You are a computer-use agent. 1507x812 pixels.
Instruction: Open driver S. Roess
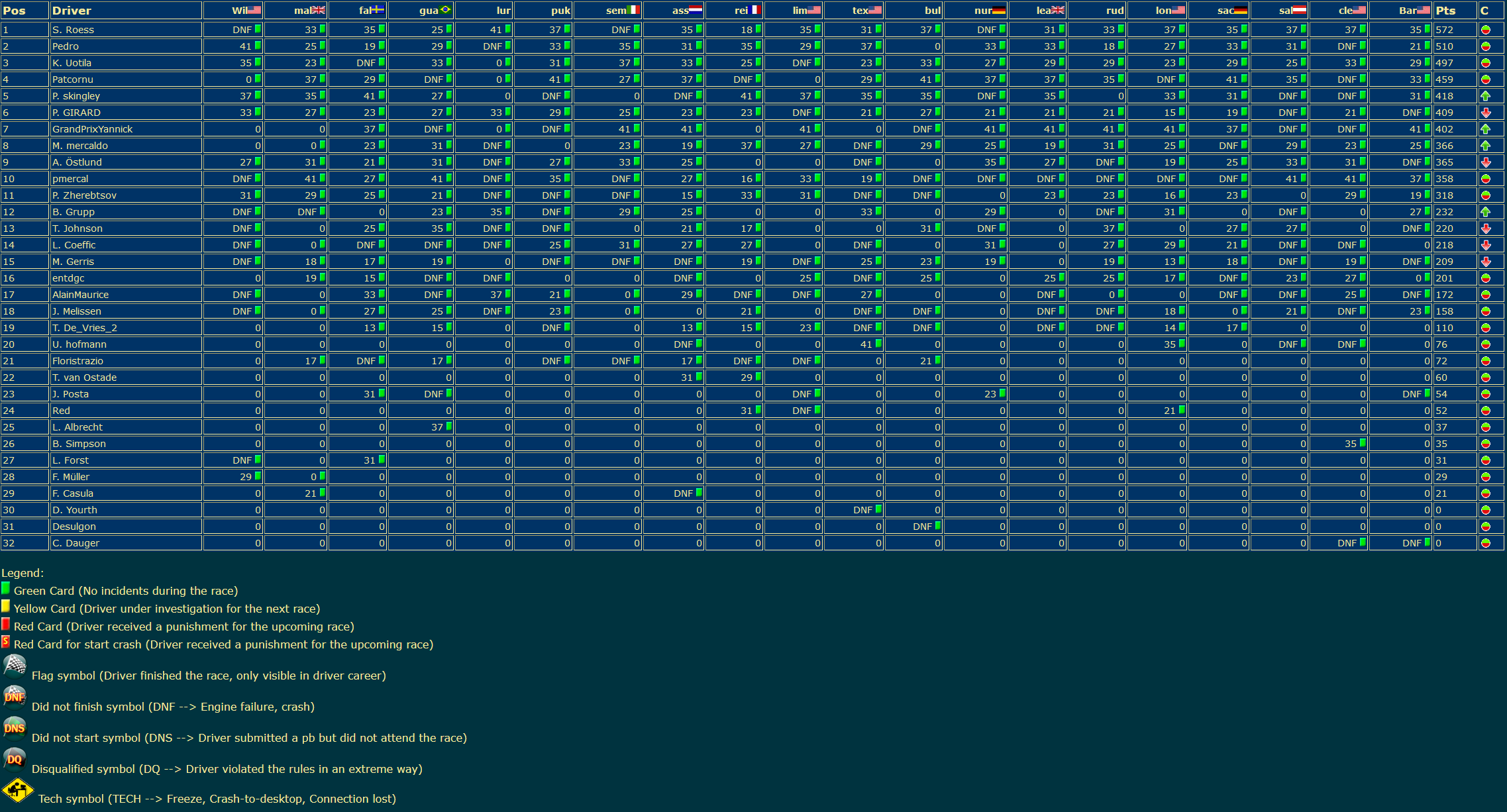[73, 30]
